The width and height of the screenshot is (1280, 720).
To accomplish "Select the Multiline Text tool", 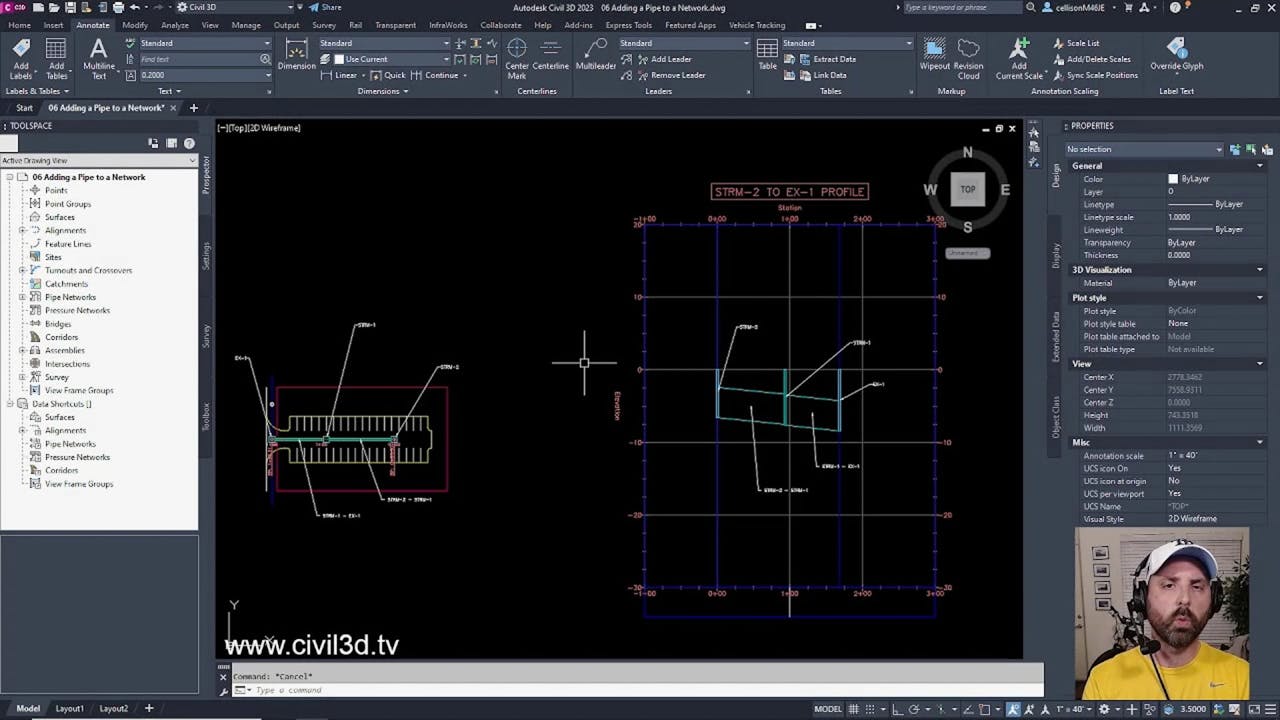I will pos(98,57).
